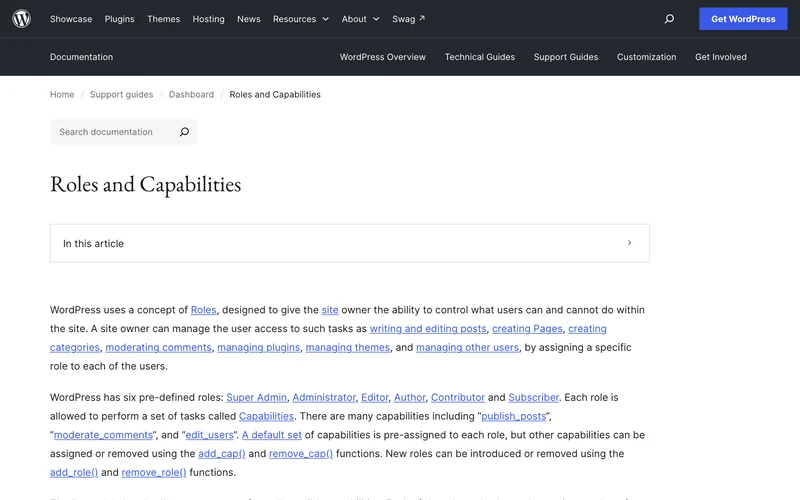The height and width of the screenshot is (500, 800).
Task: Follow the 'site' glossary link
Action: (330, 310)
